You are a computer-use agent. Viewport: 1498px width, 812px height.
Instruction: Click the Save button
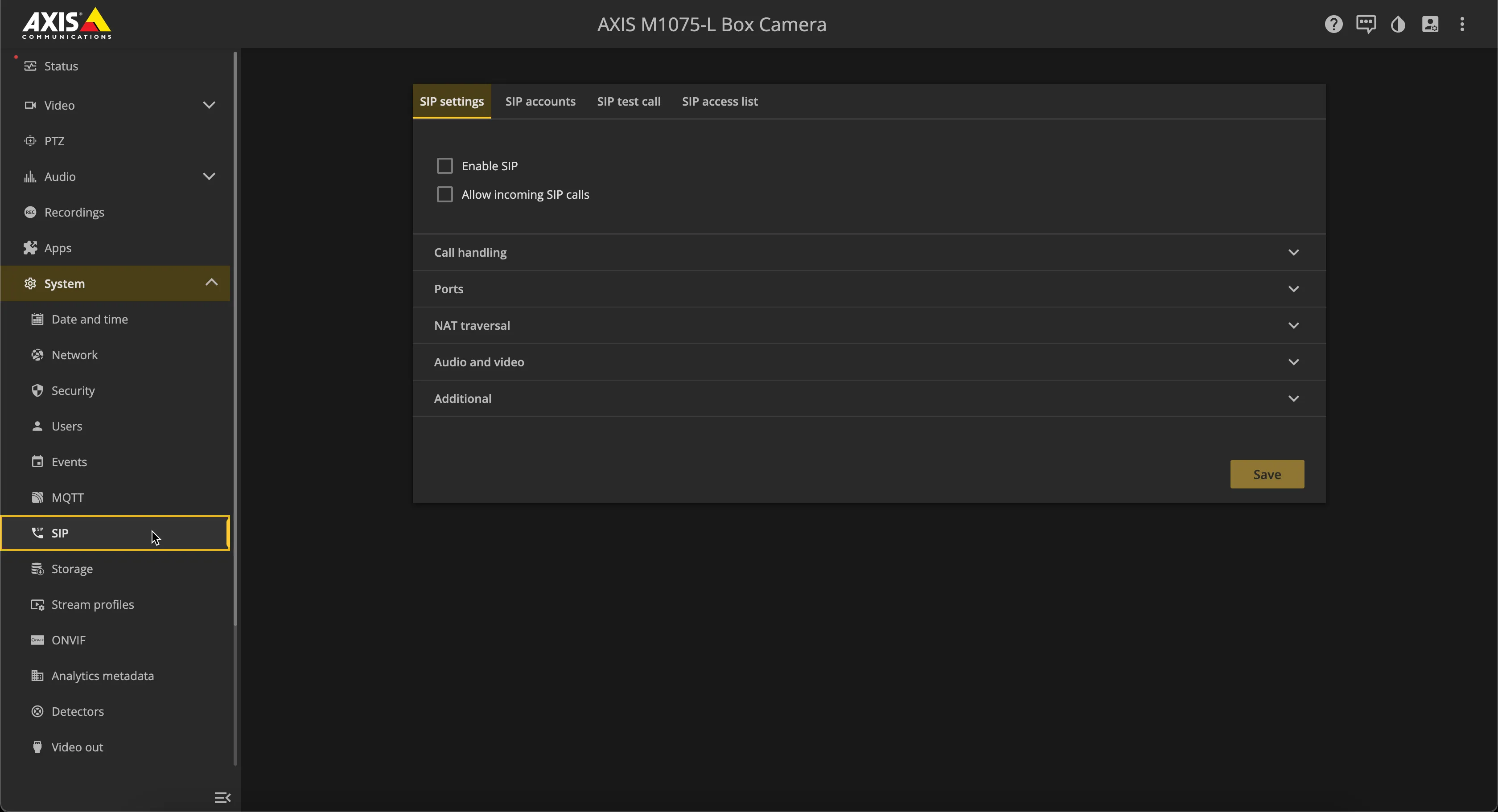[1267, 475]
